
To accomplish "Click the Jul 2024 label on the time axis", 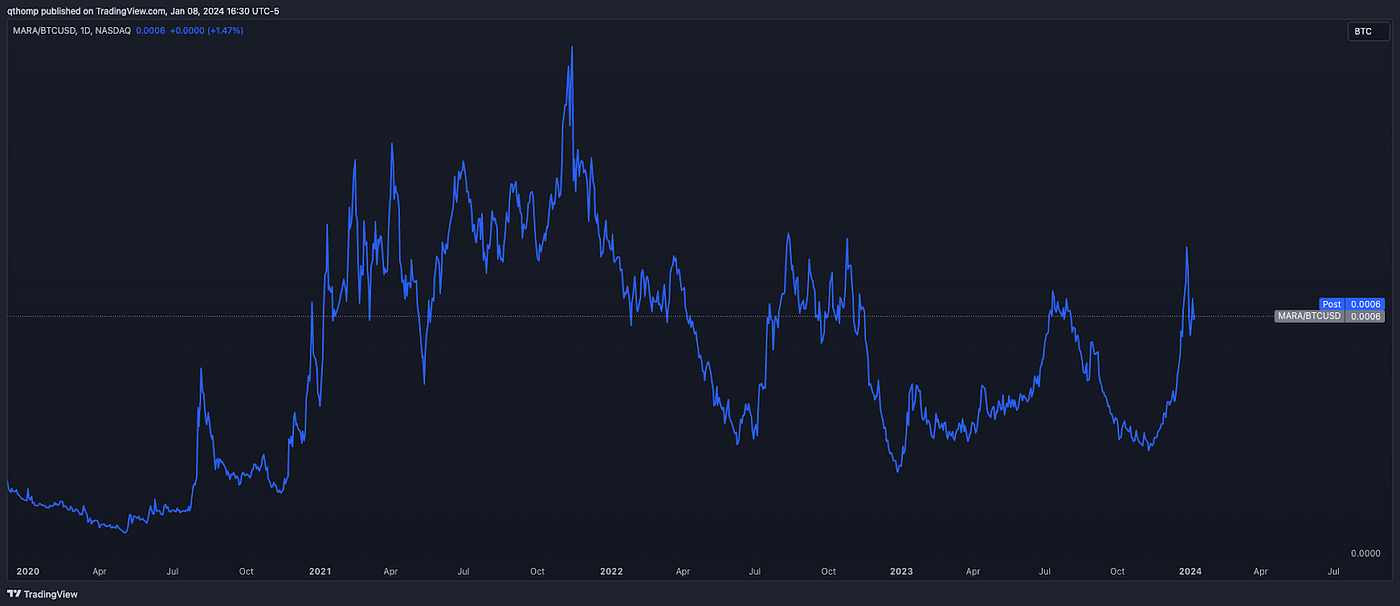I will coord(1334,571).
